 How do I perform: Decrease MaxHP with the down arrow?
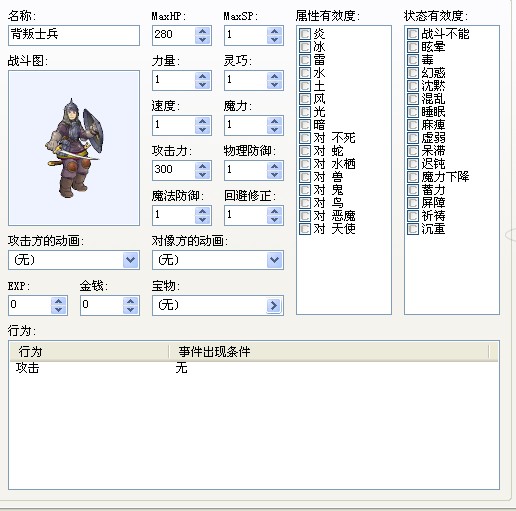(x=202, y=40)
